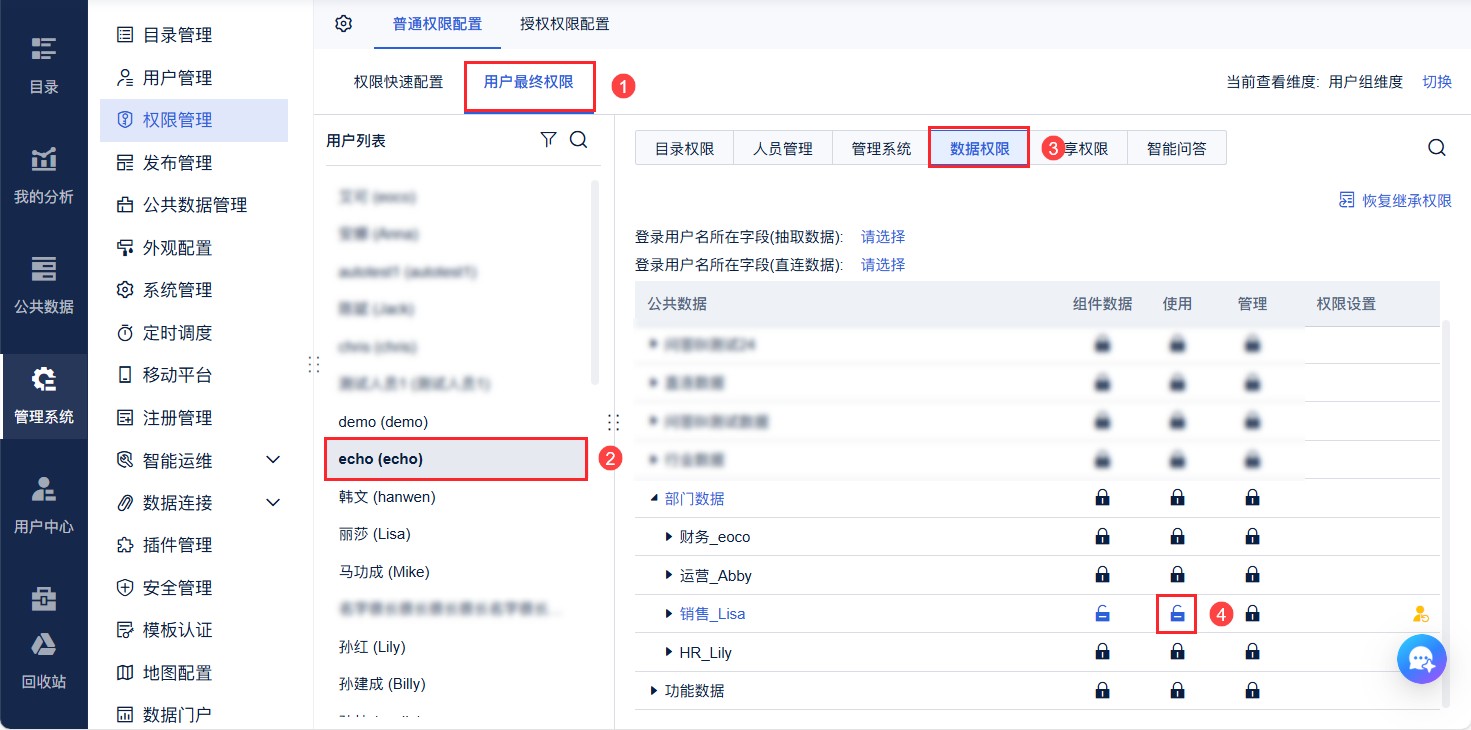Select 管理系统 in the left navigation bar
This screenshot has height=730, width=1471.
pos(44,395)
